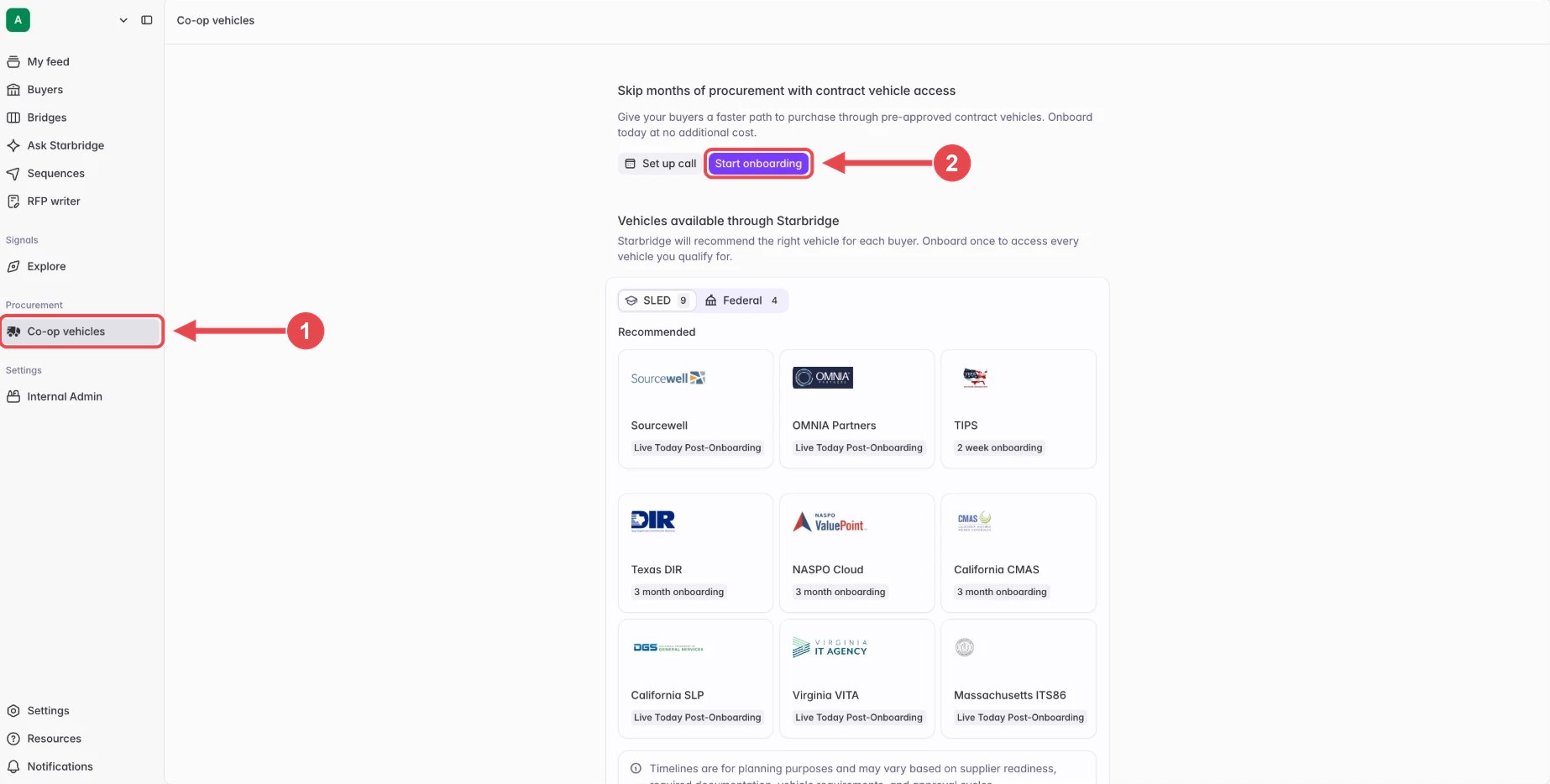Viewport: 1550px width, 784px height.
Task: Click the Co-op vehicles page title
Action: click(216, 20)
